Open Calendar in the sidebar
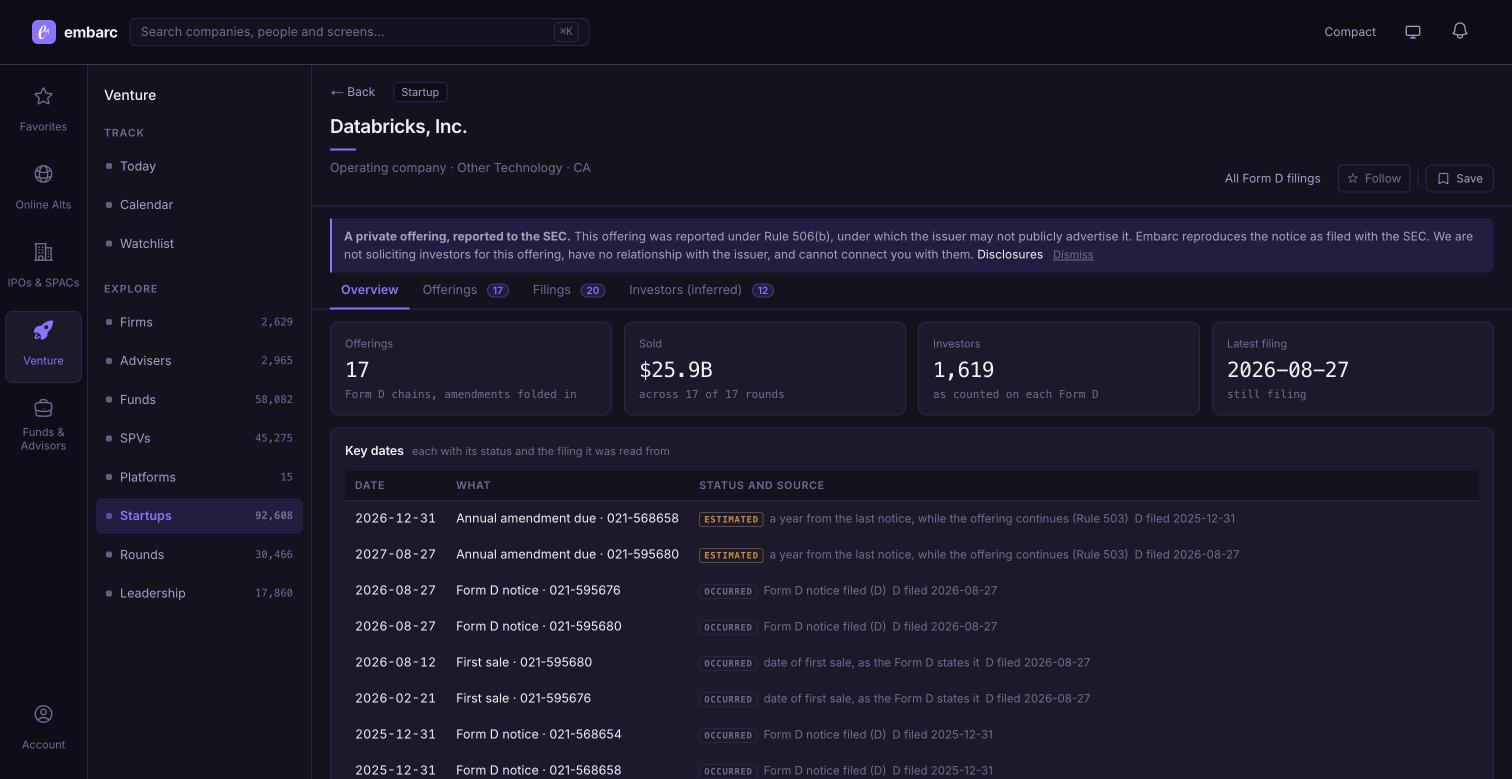1512x779 pixels. coord(199,205)
